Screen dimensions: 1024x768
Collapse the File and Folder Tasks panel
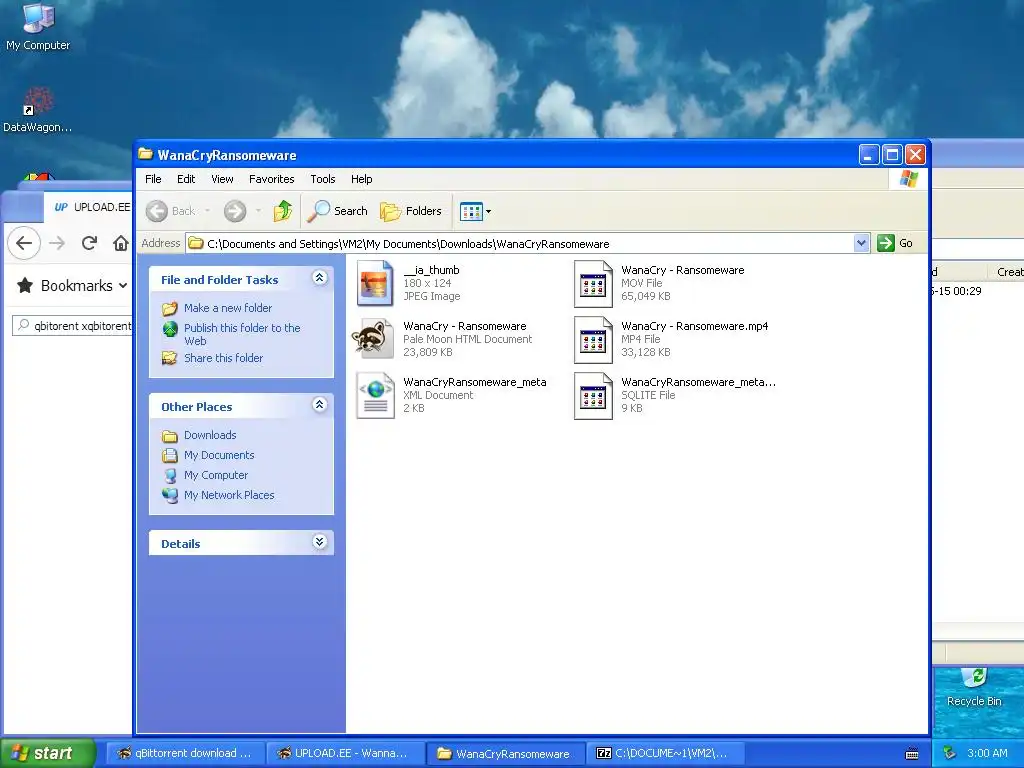pos(319,278)
